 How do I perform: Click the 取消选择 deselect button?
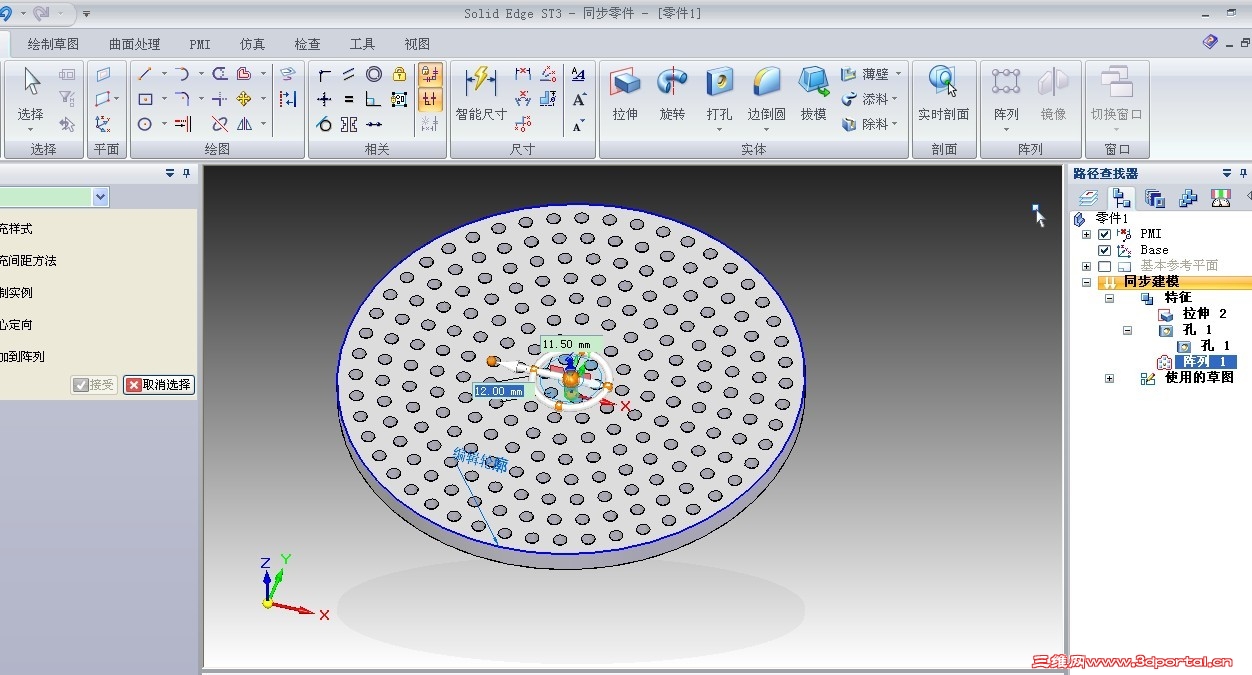tap(159, 385)
